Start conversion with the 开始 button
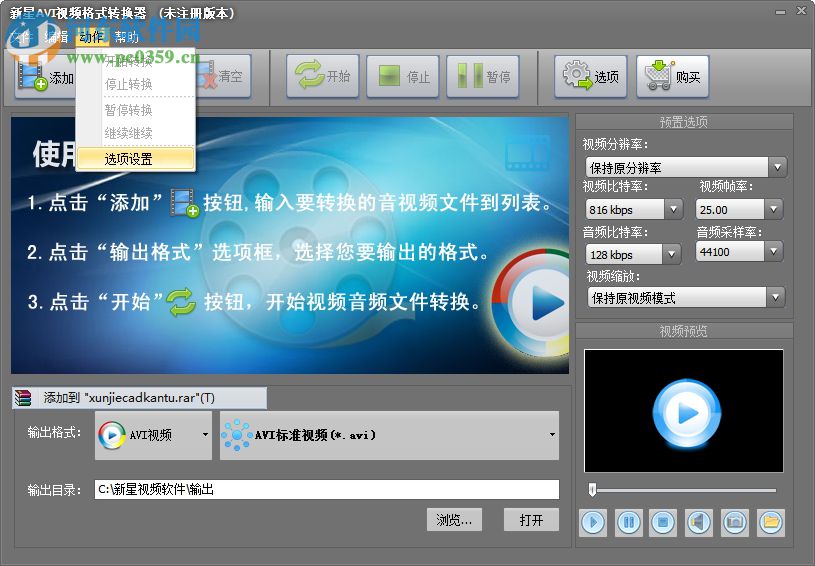815x566 pixels. [323, 77]
